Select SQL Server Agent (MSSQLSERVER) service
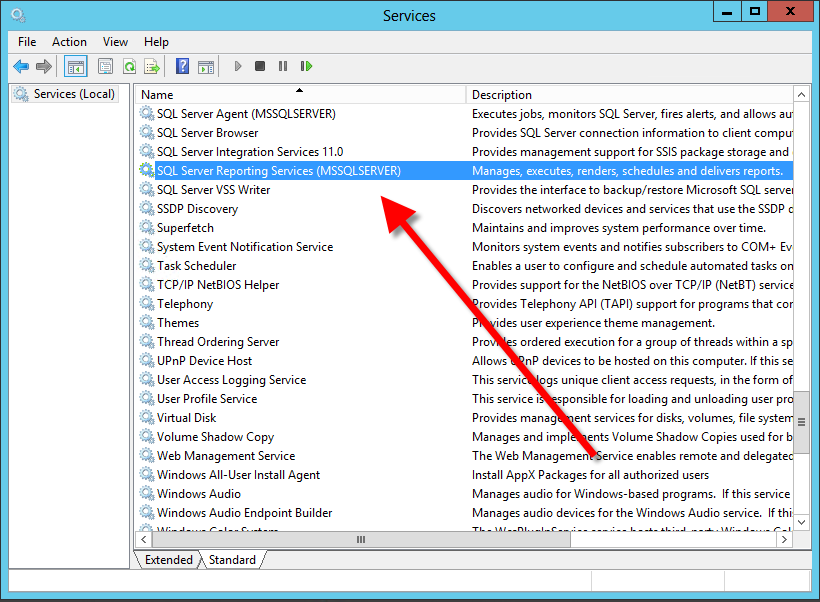This screenshot has height=602, width=820. click(246, 113)
